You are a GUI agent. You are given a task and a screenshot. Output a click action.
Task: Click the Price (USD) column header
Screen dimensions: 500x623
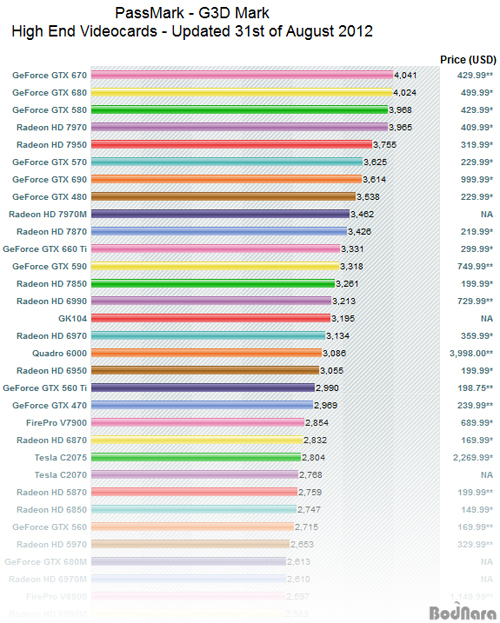pyautogui.click(x=468, y=60)
